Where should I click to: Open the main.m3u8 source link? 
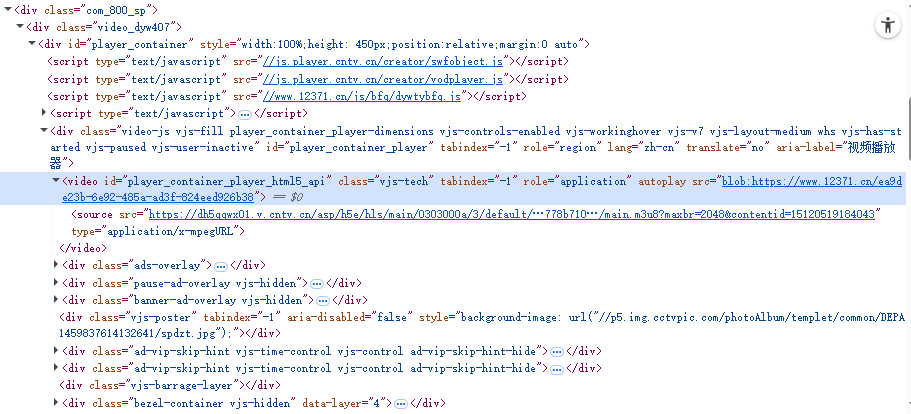512,214
